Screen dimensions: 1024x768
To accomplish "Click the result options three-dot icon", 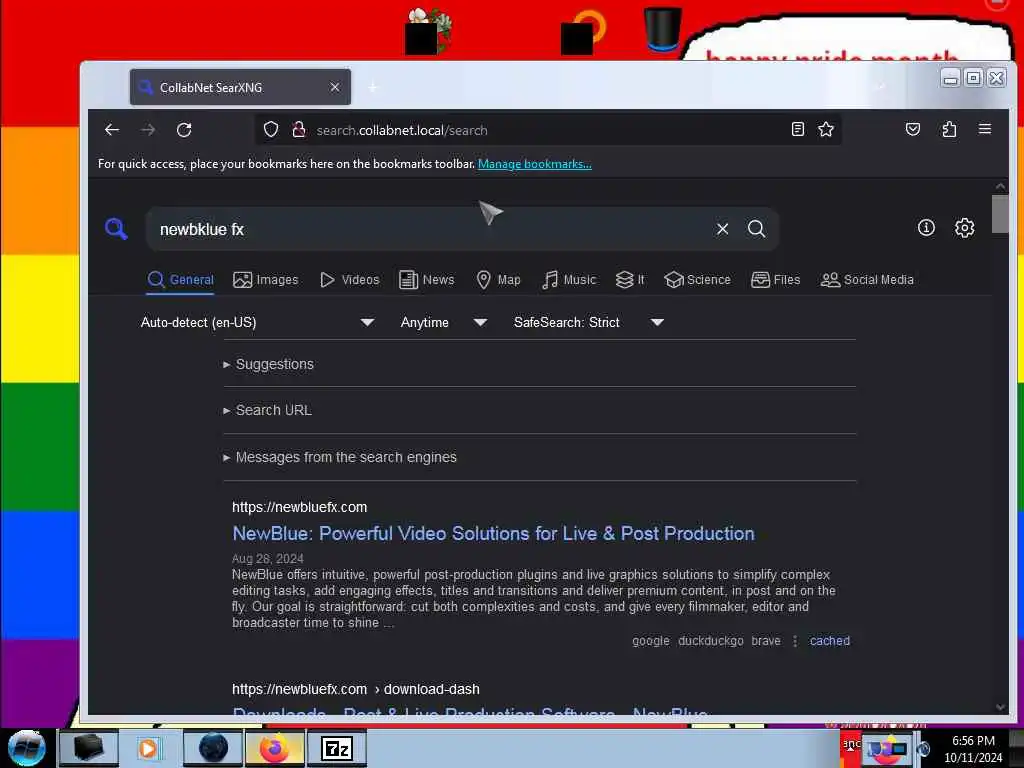I will click(795, 641).
